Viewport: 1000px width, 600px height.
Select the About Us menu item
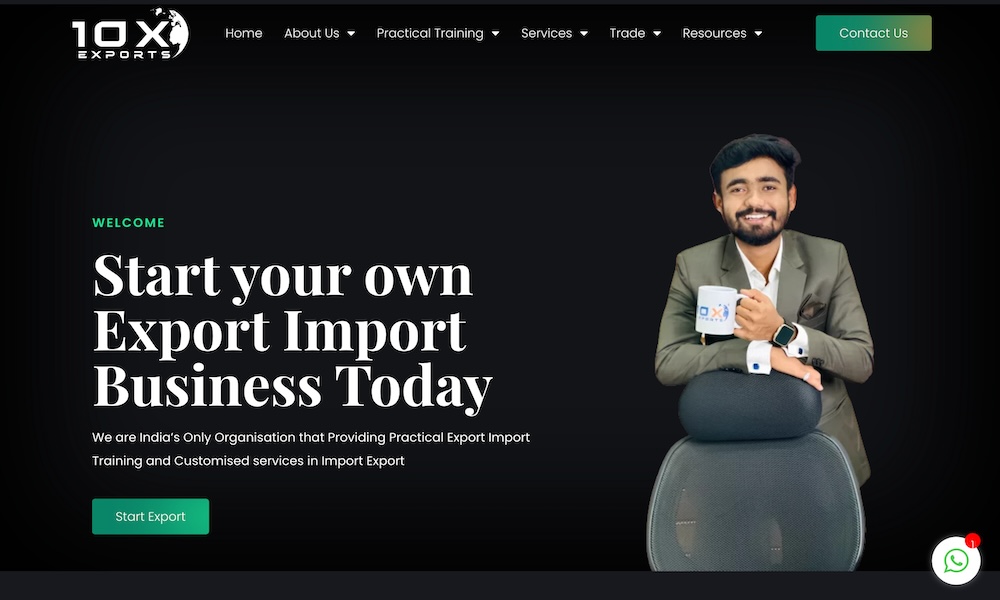click(x=312, y=33)
